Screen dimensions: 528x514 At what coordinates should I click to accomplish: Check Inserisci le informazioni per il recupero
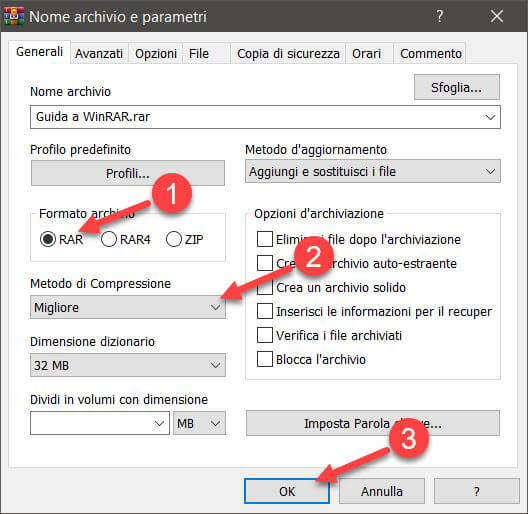[265, 311]
